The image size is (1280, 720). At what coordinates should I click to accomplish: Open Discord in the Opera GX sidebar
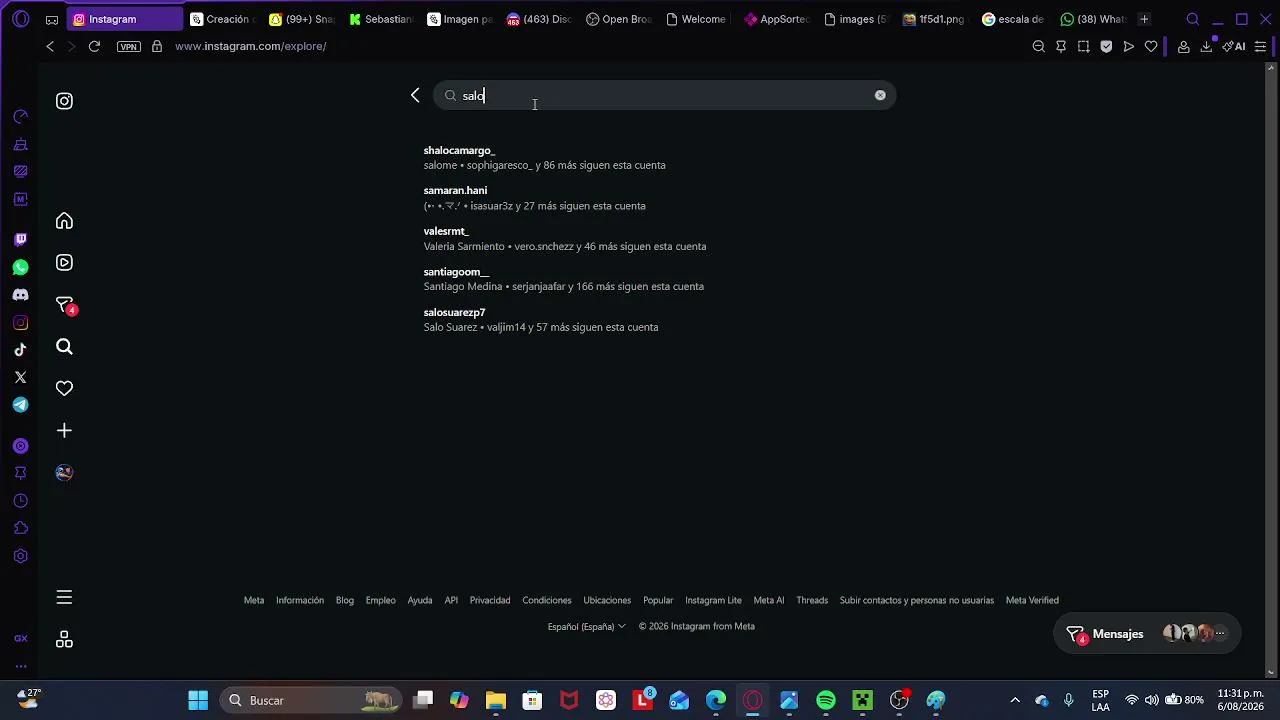coord(20,295)
